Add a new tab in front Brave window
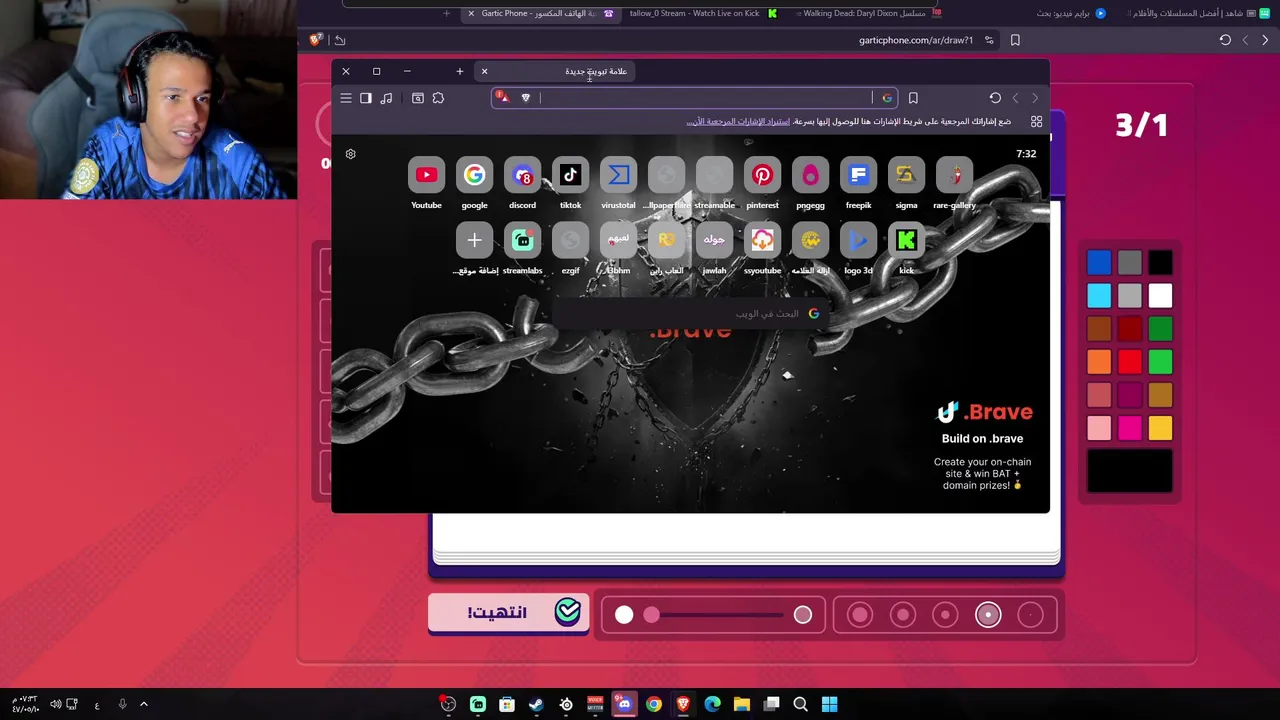The width and height of the screenshot is (1280, 720). click(x=460, y=71)
